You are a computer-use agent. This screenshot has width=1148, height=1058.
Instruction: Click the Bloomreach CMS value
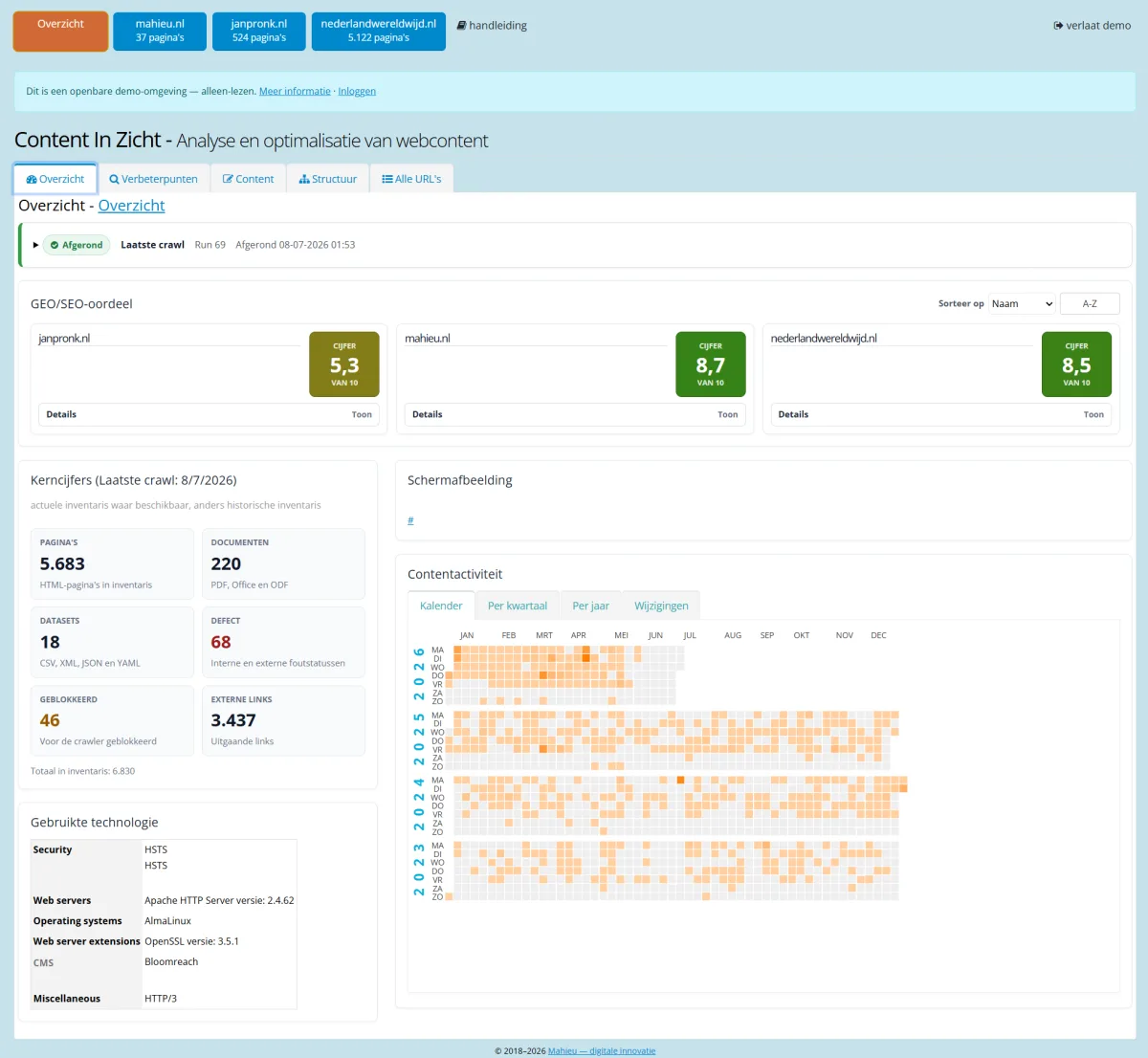171,961
